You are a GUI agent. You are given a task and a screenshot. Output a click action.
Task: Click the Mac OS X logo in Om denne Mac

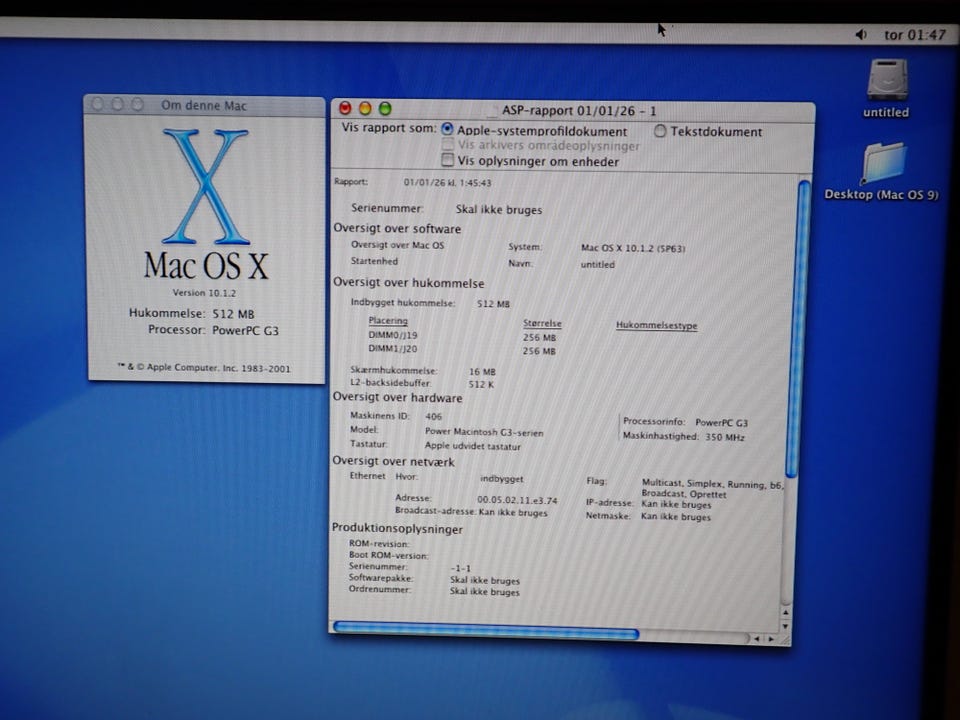click(206, 186)
